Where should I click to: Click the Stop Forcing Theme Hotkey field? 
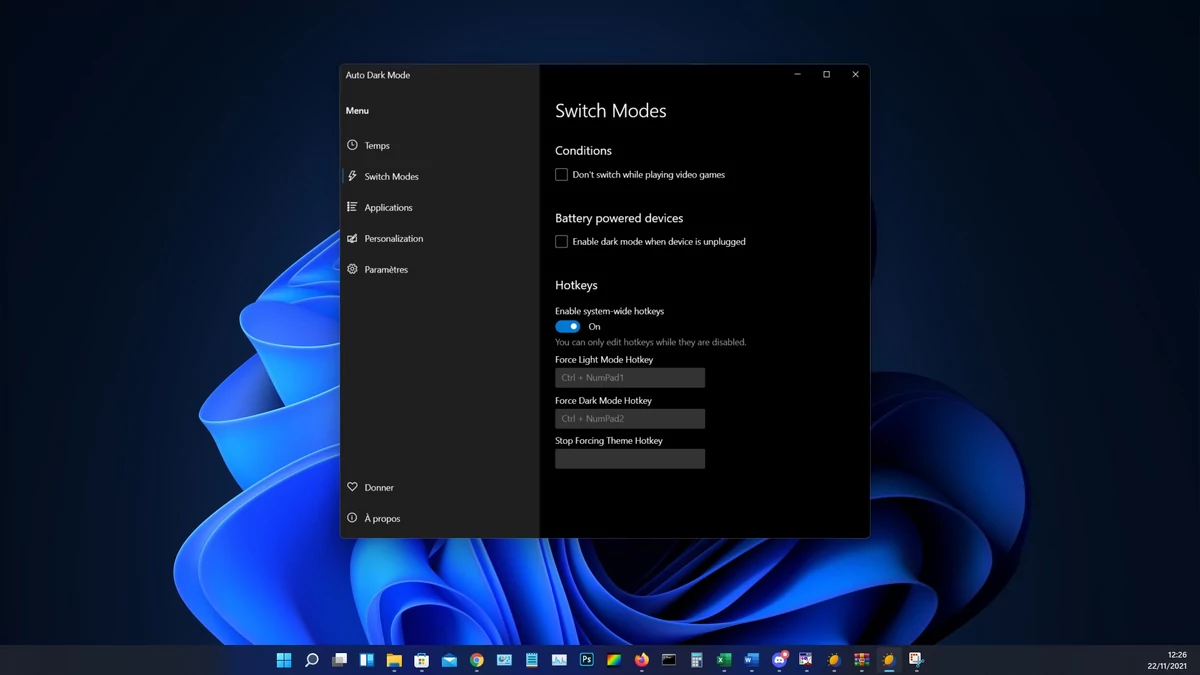(630, 459)
